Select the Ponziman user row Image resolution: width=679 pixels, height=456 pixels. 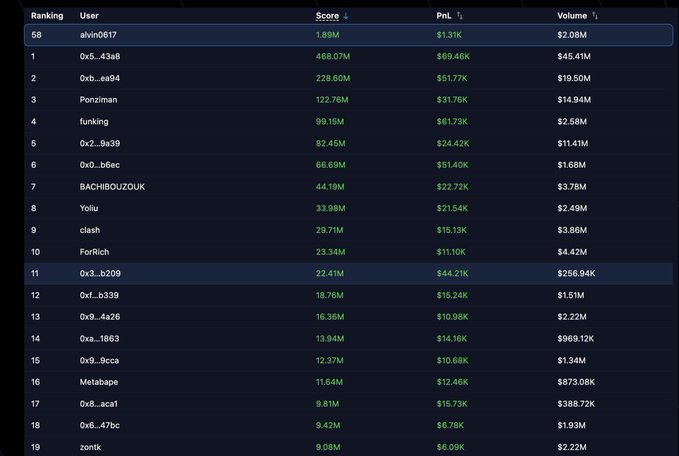pos(349,100)
